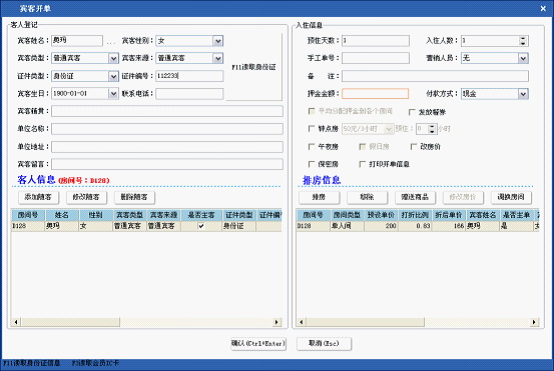Open the 50元/3小时 hourly rate dropdown

(389, 129)
